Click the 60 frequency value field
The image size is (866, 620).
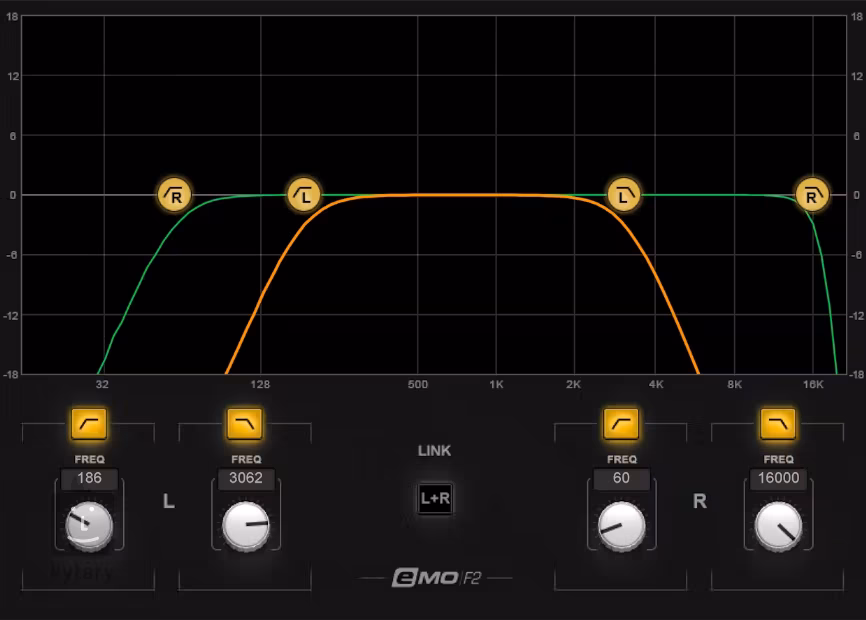pos(621,478)
